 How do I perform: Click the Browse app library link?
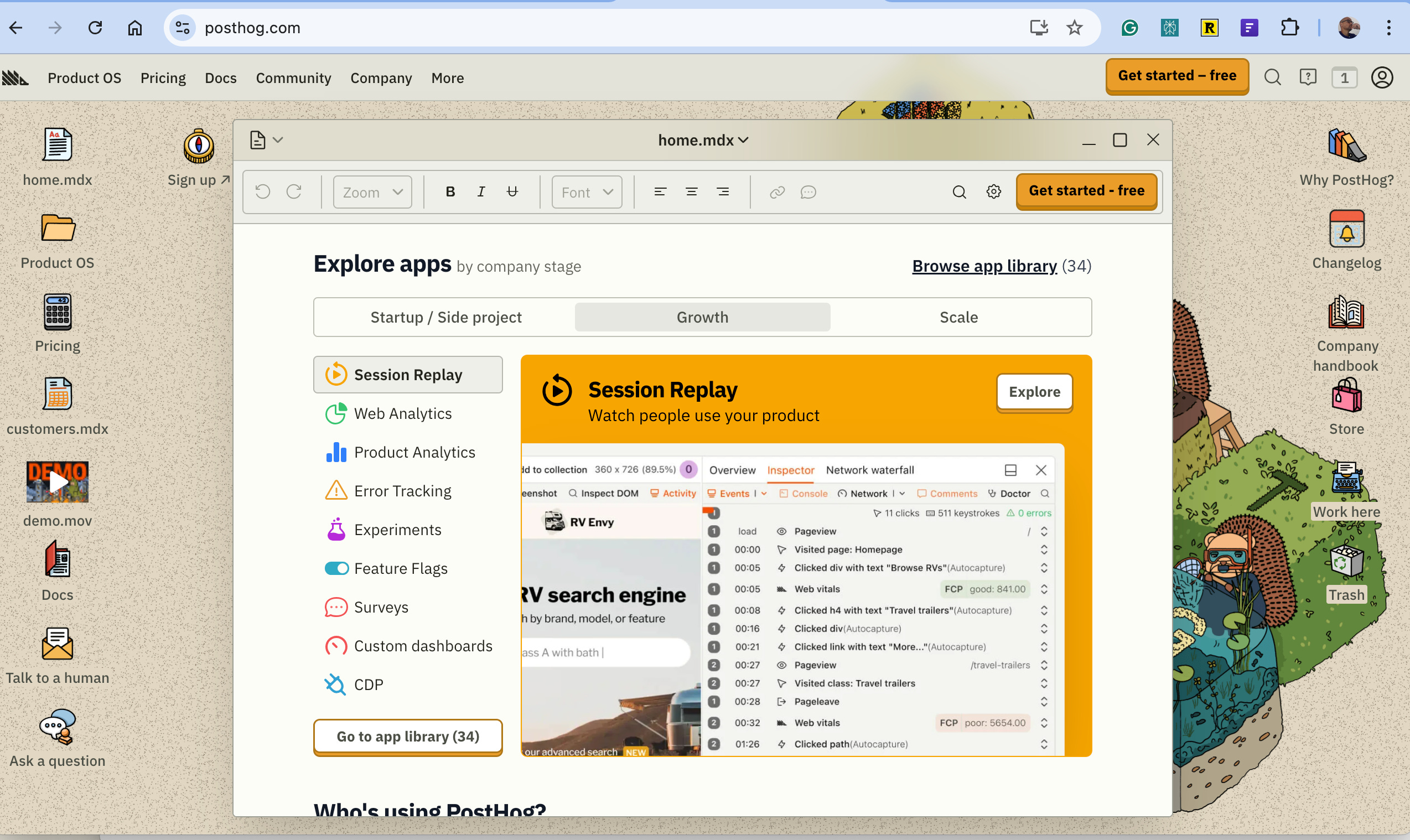tap(984, 266)
